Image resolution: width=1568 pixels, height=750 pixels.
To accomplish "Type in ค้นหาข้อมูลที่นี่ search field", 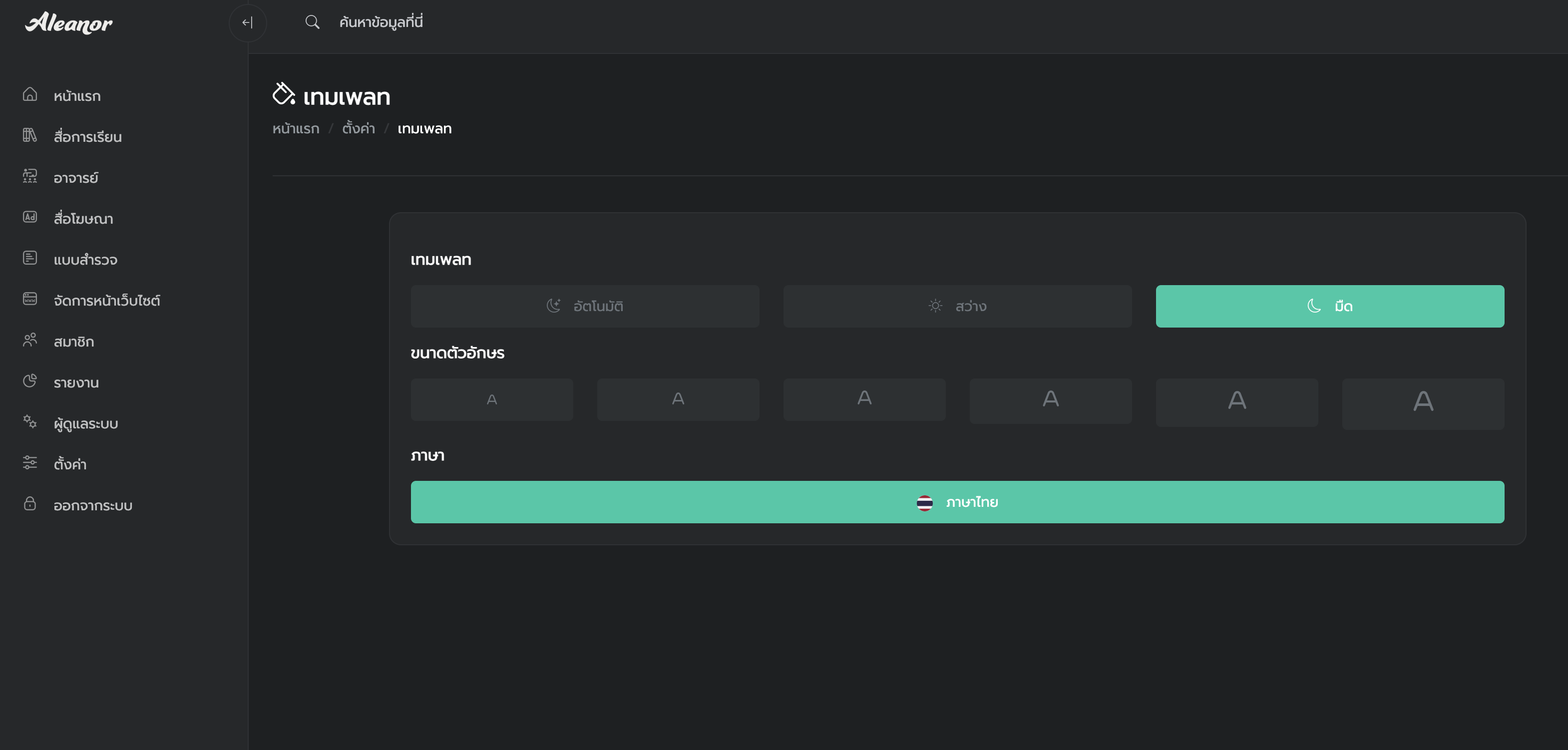I will (381, 22).
